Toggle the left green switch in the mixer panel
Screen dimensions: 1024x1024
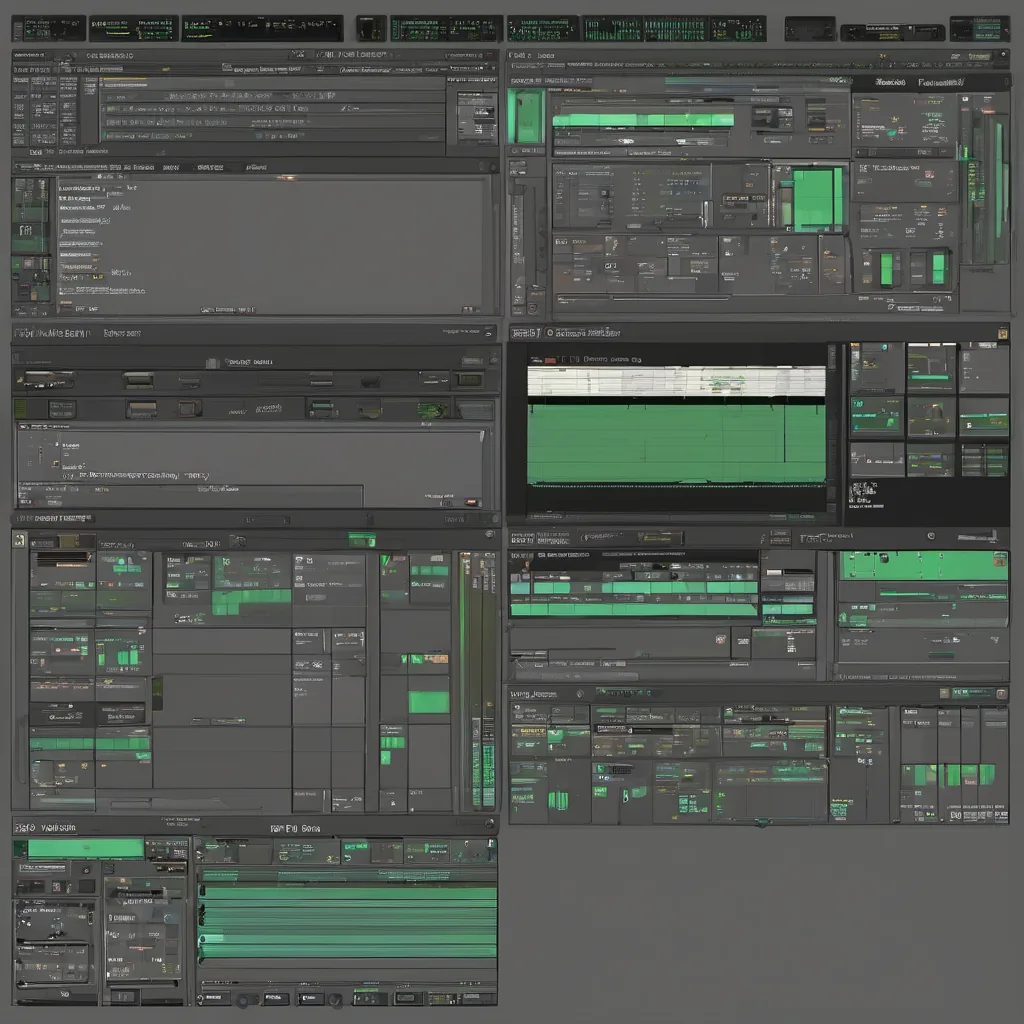886,267
